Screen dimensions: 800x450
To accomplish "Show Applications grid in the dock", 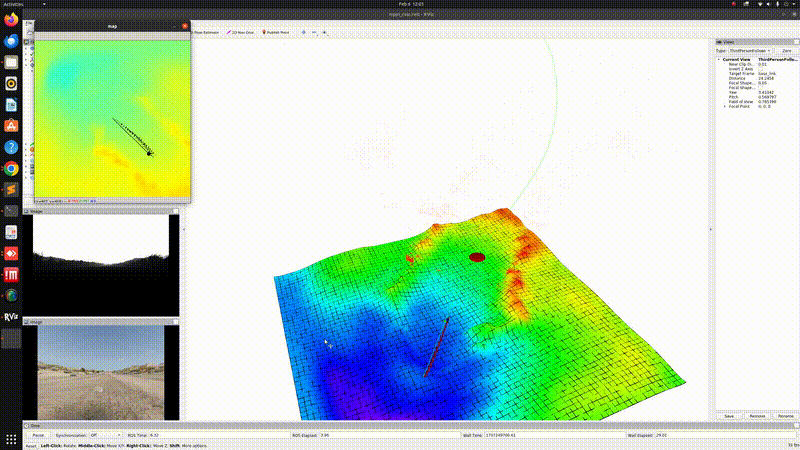I will pyautogui.click(x=11, y=439).
